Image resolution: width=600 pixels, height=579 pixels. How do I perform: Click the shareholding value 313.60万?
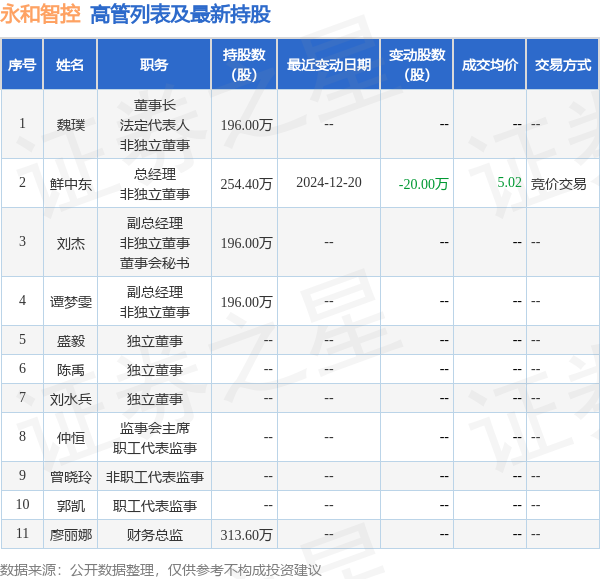[246, 535]
